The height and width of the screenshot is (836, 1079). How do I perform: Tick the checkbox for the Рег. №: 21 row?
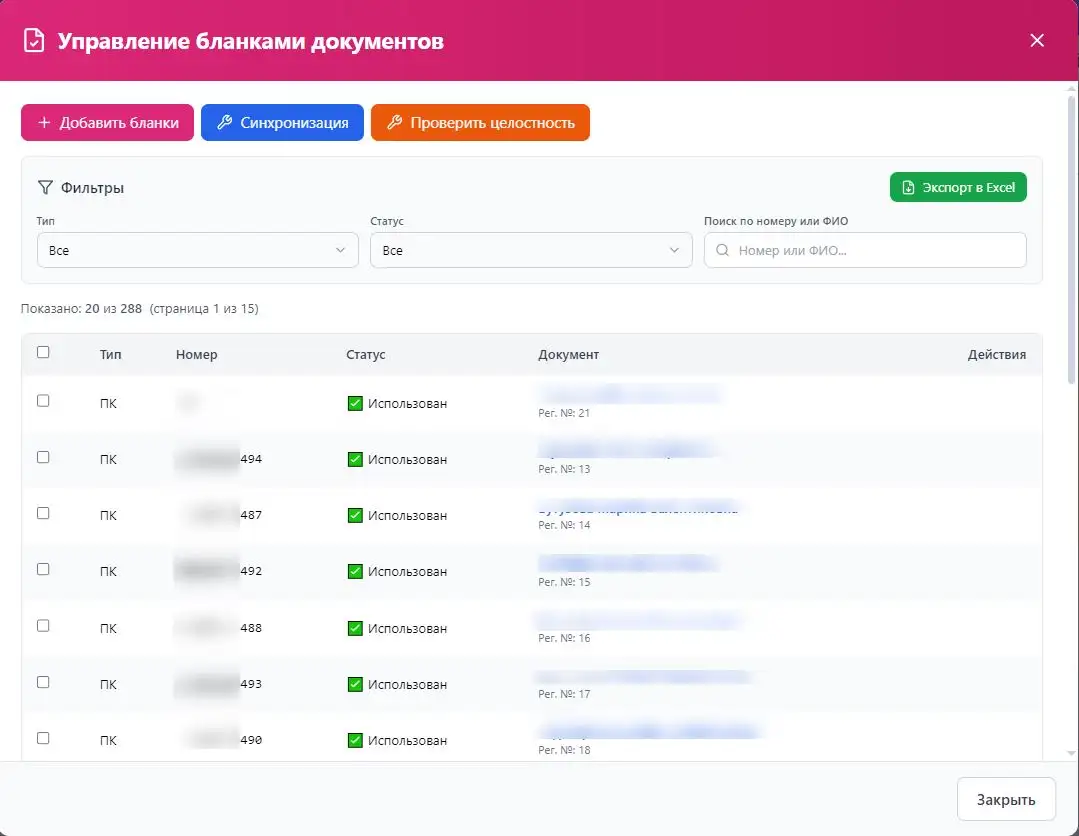pyautogui.click(x=43, y=400)
